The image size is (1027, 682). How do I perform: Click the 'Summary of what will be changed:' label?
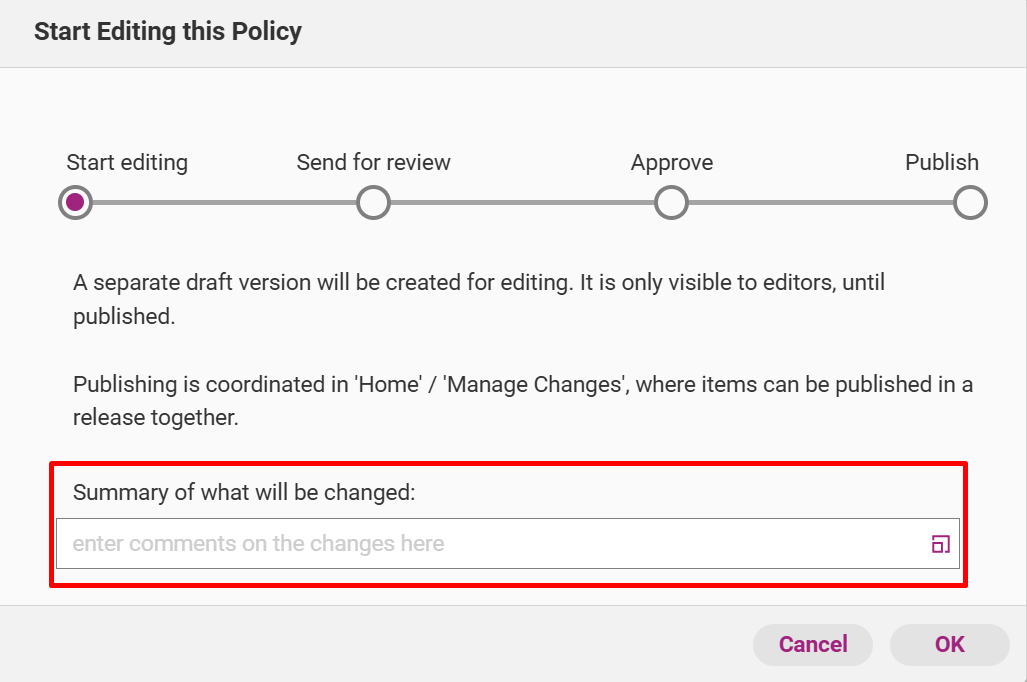click(244, 492)
